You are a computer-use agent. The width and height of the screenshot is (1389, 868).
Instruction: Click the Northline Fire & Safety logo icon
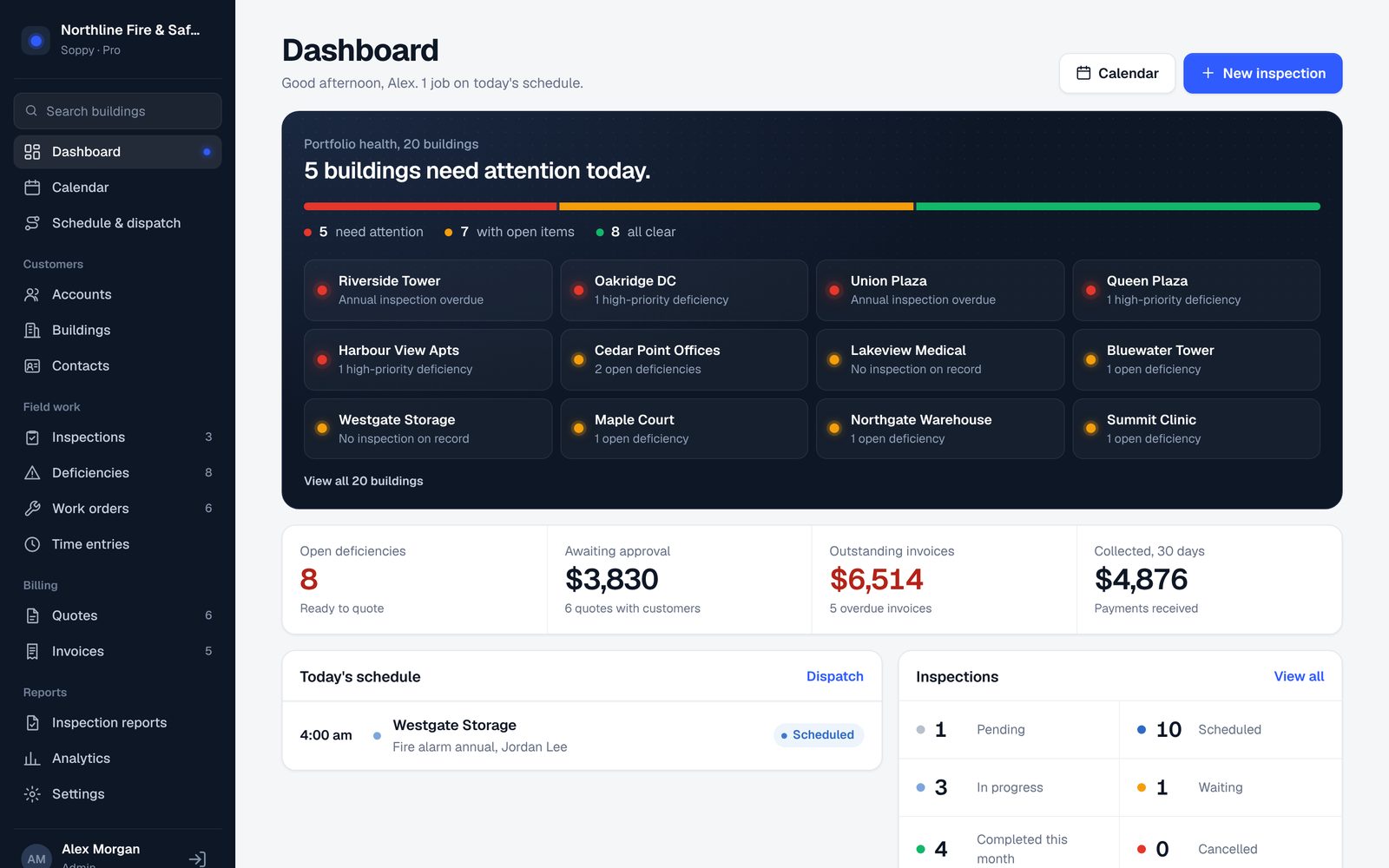click(36, 40)
